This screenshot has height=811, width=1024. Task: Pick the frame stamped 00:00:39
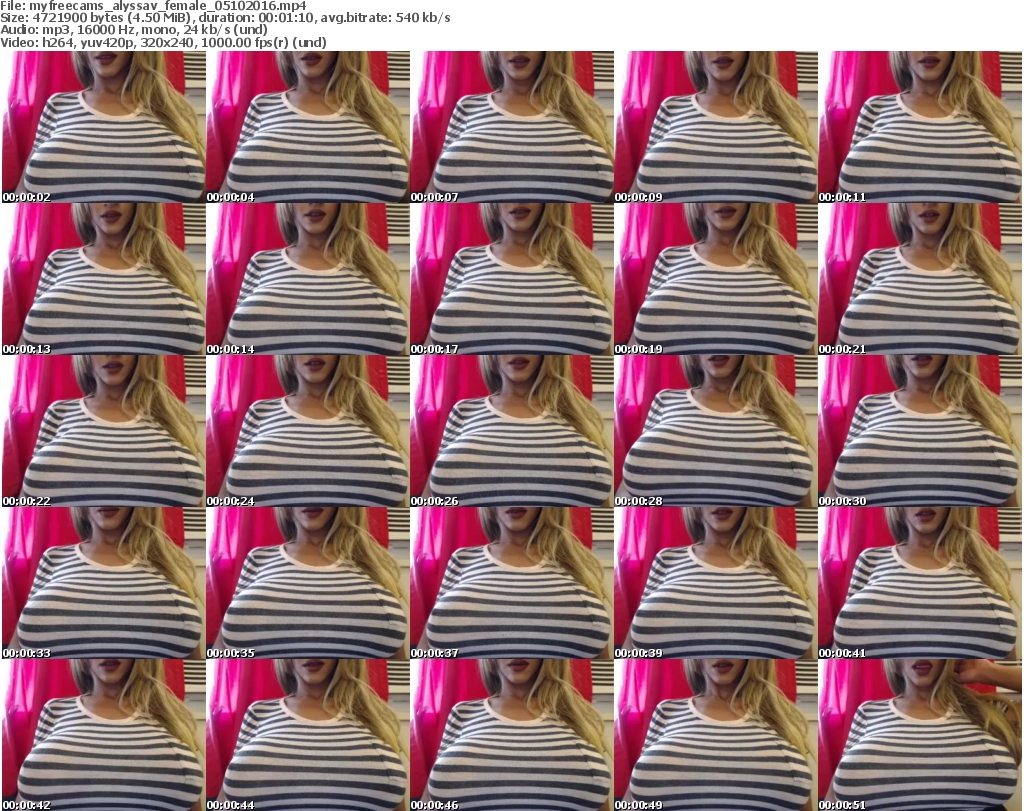pyautogui.click(x=716, y=583)
